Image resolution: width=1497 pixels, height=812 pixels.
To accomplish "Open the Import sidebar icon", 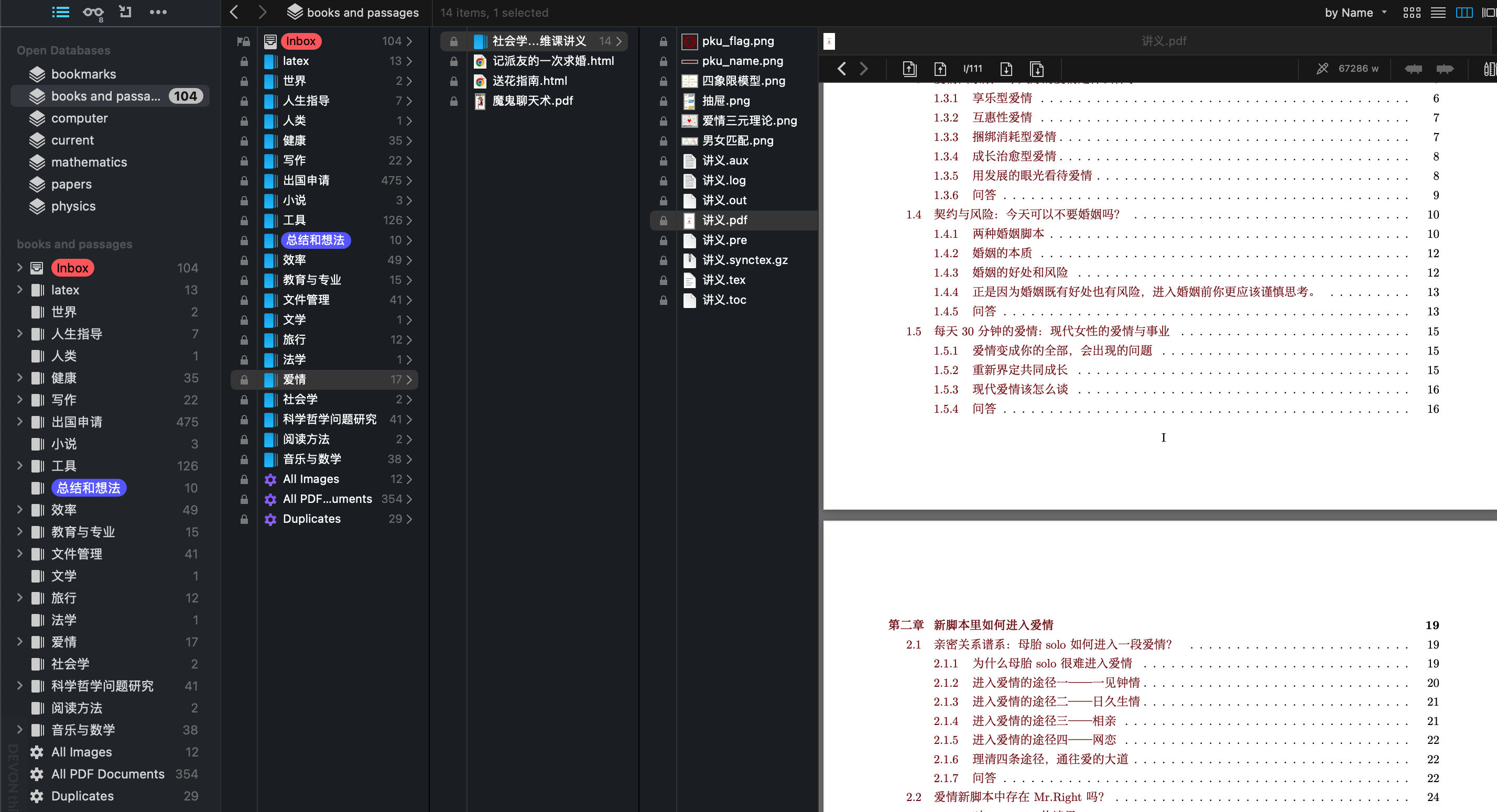I will pyautogui.click(x=125, y=12).
